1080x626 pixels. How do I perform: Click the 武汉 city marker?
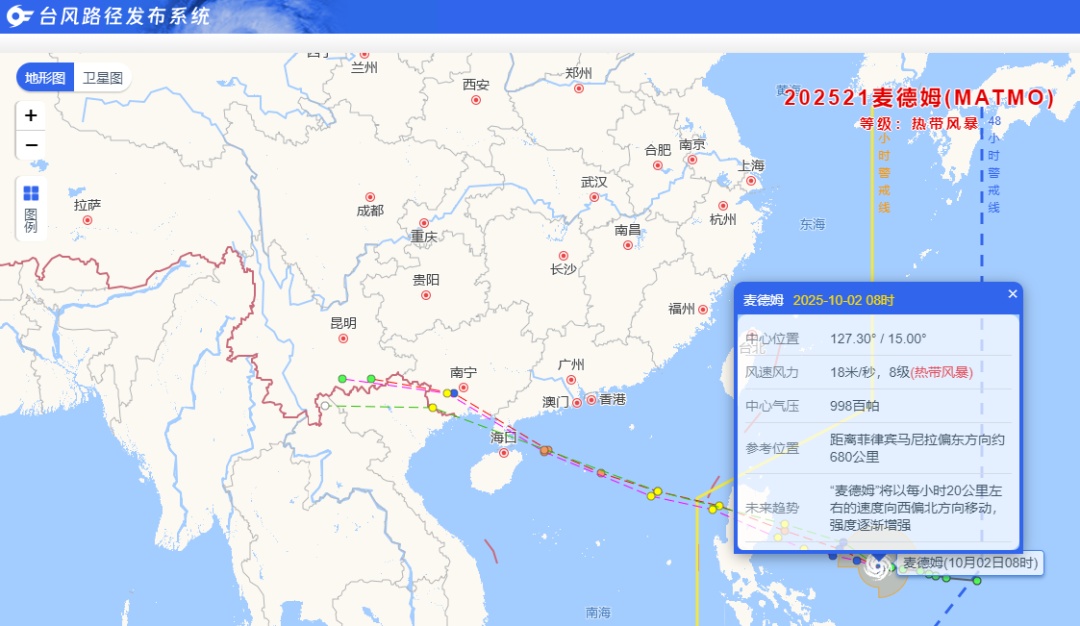pos(594,197)
